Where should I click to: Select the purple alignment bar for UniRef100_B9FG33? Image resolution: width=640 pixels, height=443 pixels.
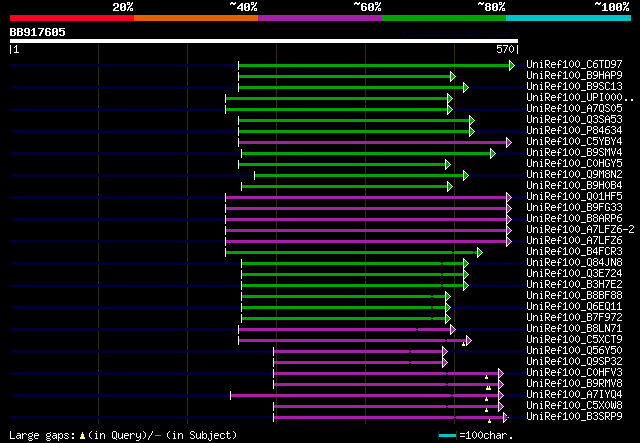366,209
